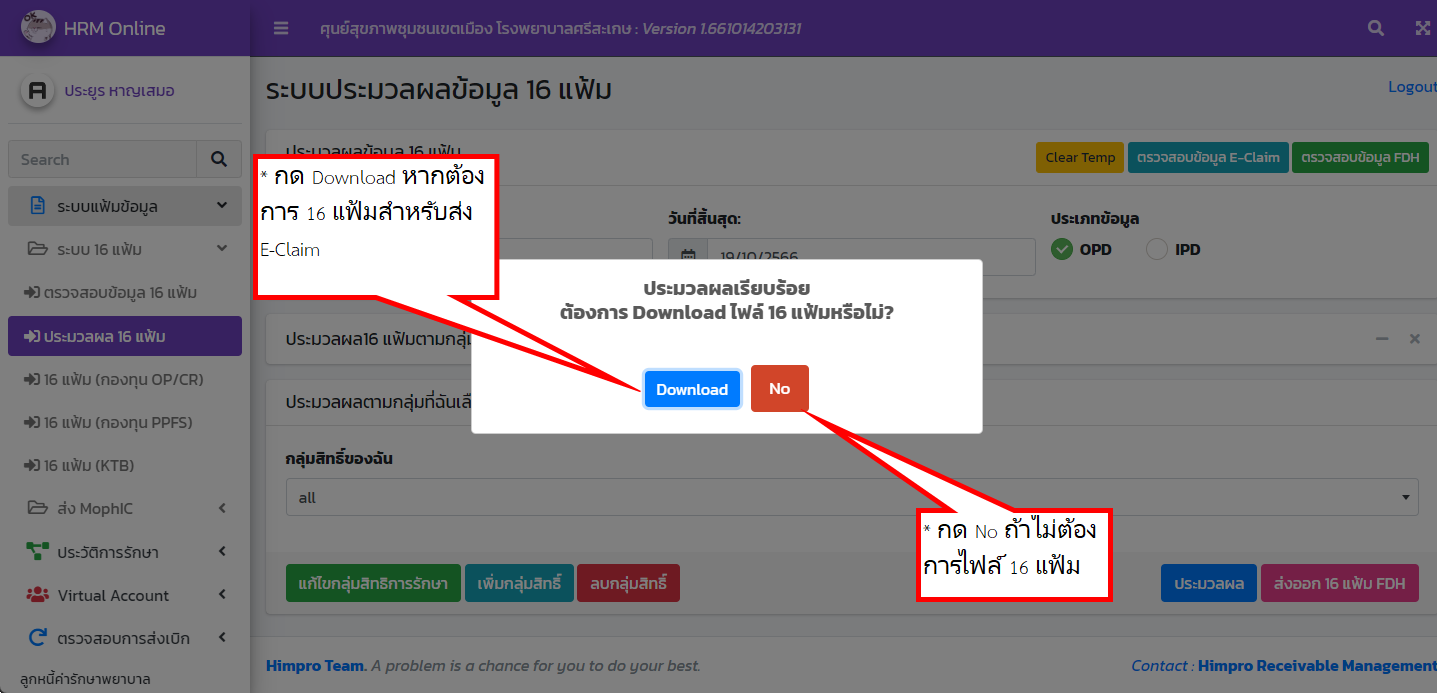Click the Download button in the dialog
1437x693 pixels.
[x=691, y=388]
